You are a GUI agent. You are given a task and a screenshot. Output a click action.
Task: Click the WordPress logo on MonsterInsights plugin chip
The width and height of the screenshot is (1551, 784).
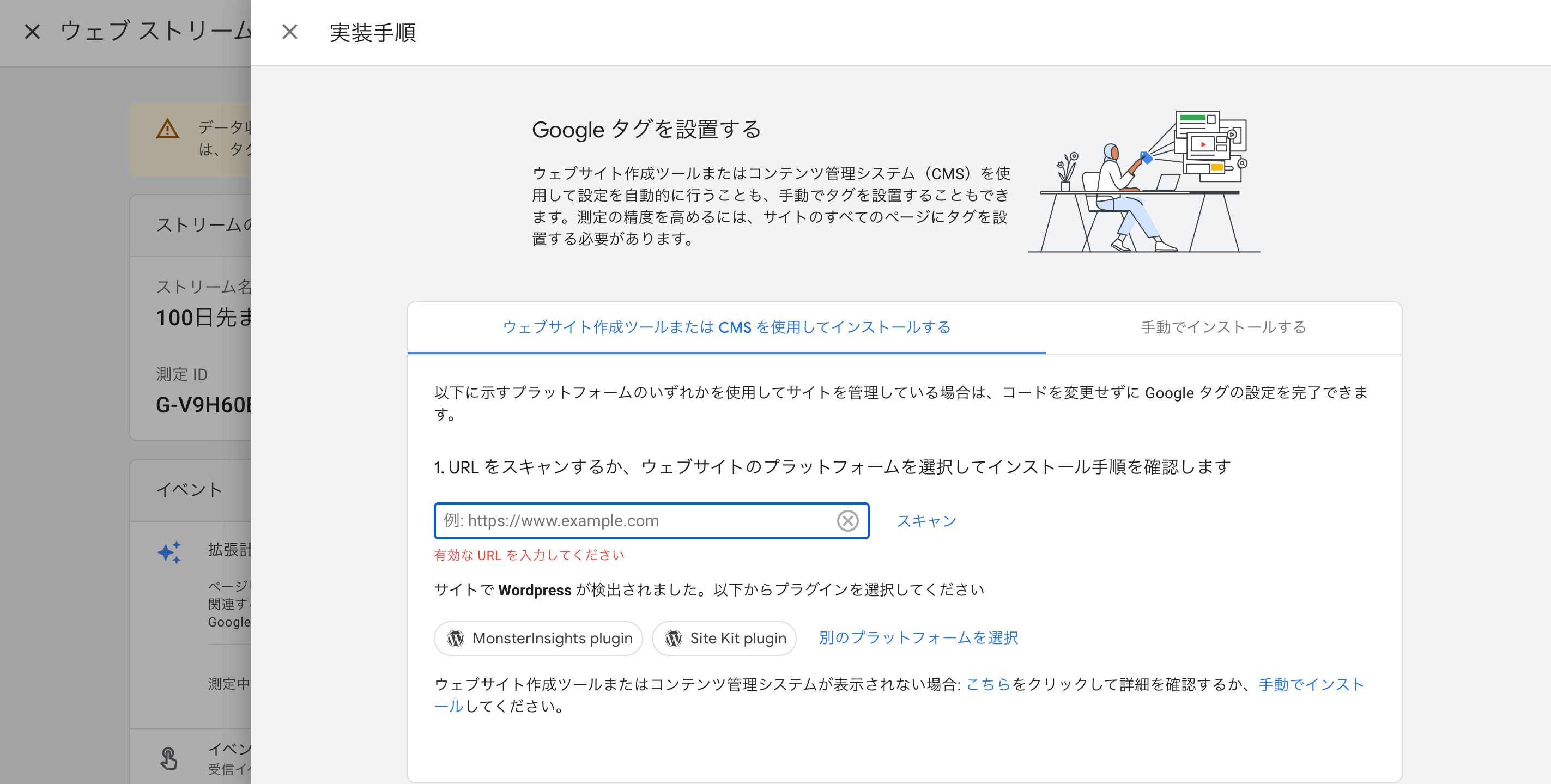(456, 639)
